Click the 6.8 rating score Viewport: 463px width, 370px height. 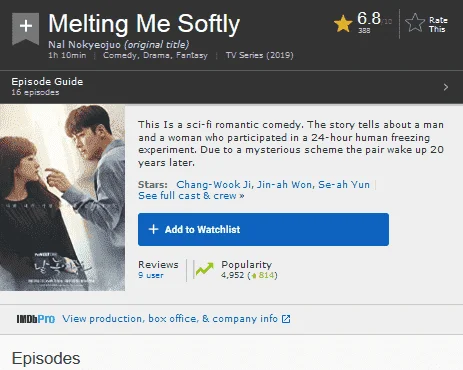point(369,18)
